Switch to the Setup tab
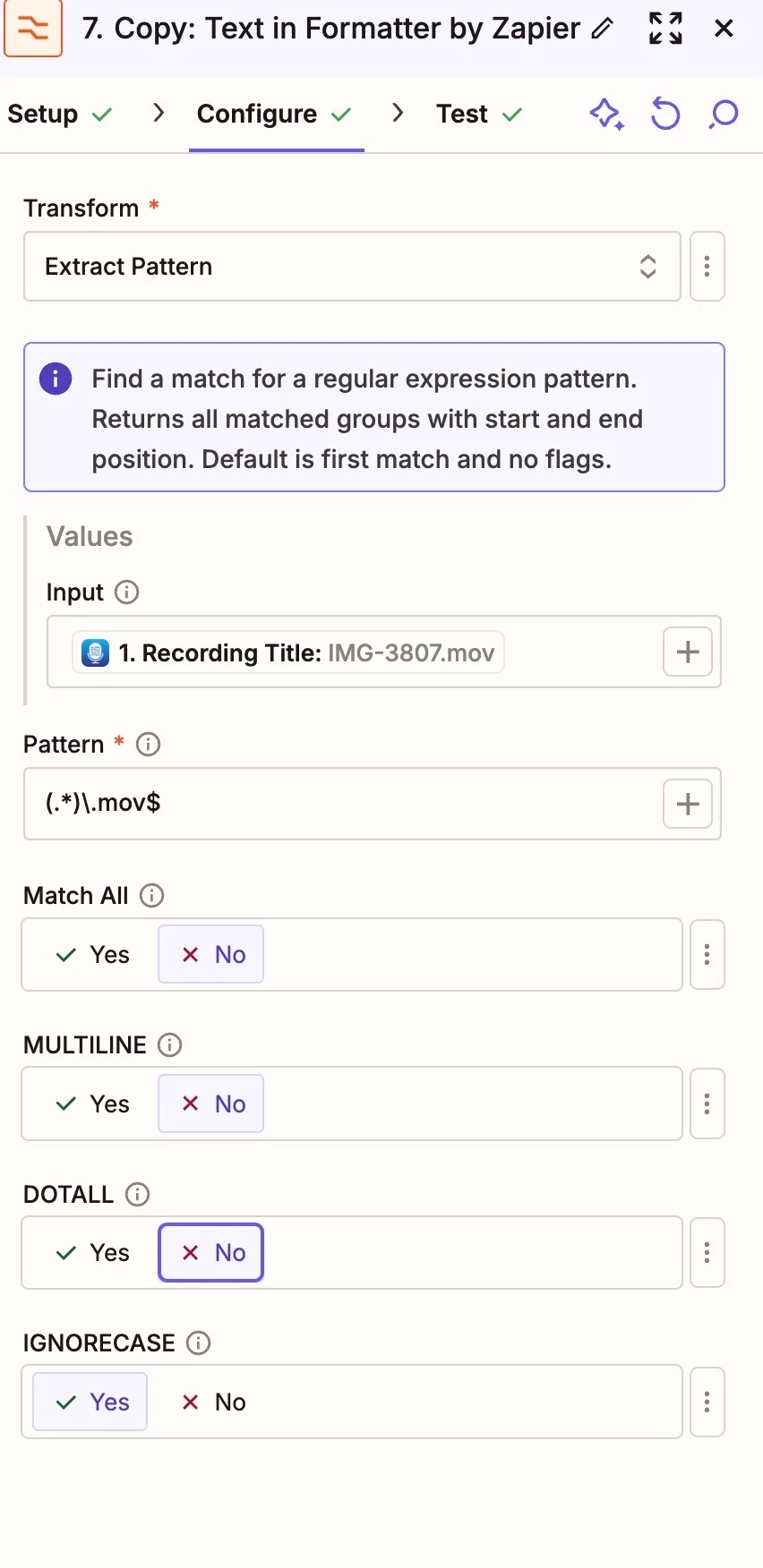This screenshot has width=763, height=1568. pos(60,115)
